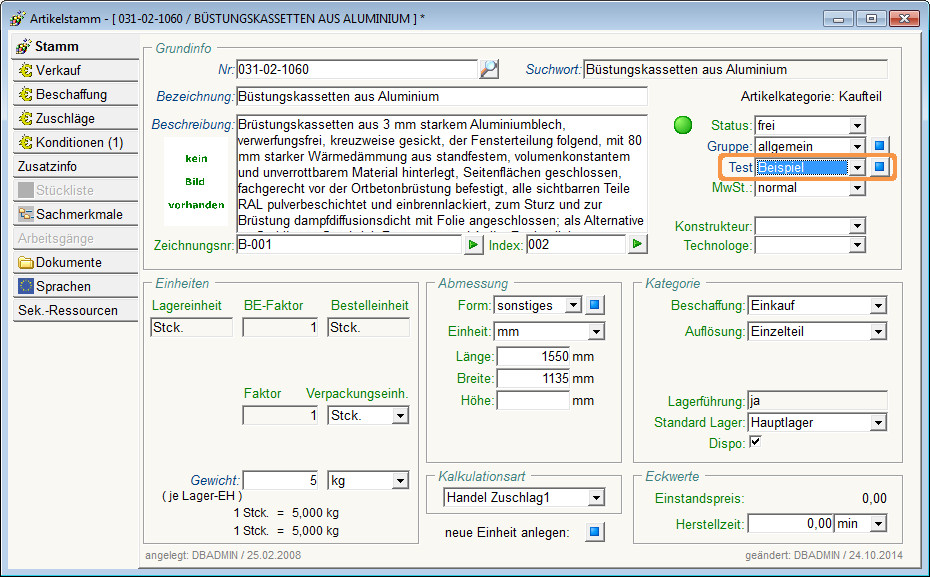Open the Sek.-Ressourcen tab

[x=75, y=310]
